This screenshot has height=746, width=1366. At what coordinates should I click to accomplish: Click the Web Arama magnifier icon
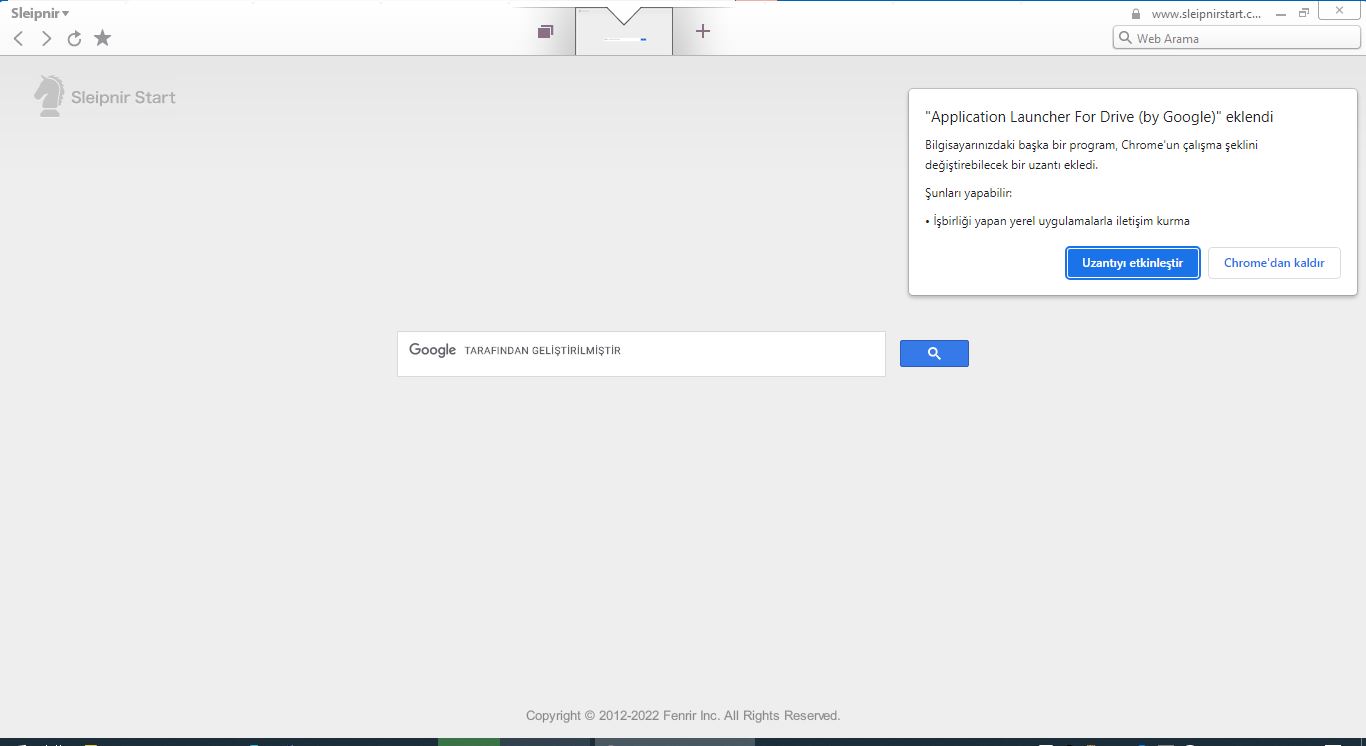1125,38
